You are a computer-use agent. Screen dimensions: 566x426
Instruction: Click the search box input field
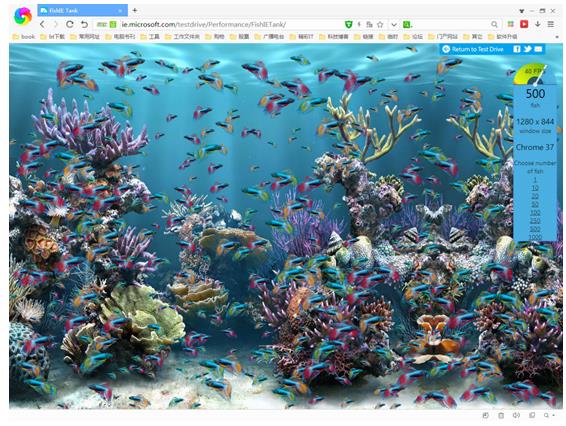point(451,25)
